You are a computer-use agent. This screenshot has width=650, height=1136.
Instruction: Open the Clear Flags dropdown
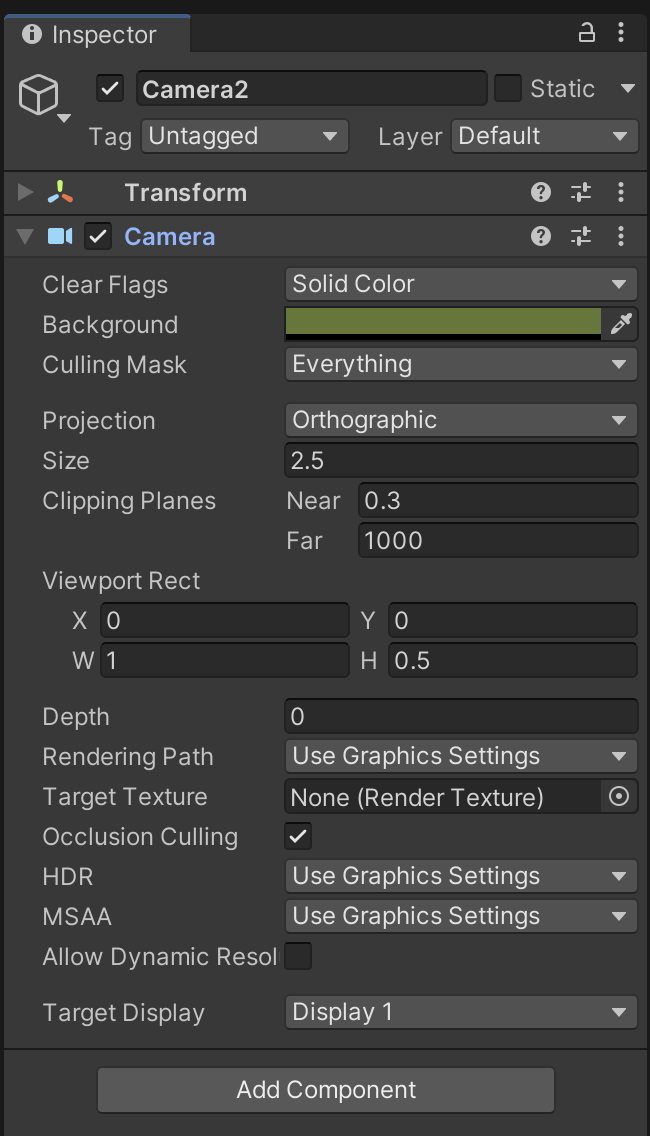460,284
